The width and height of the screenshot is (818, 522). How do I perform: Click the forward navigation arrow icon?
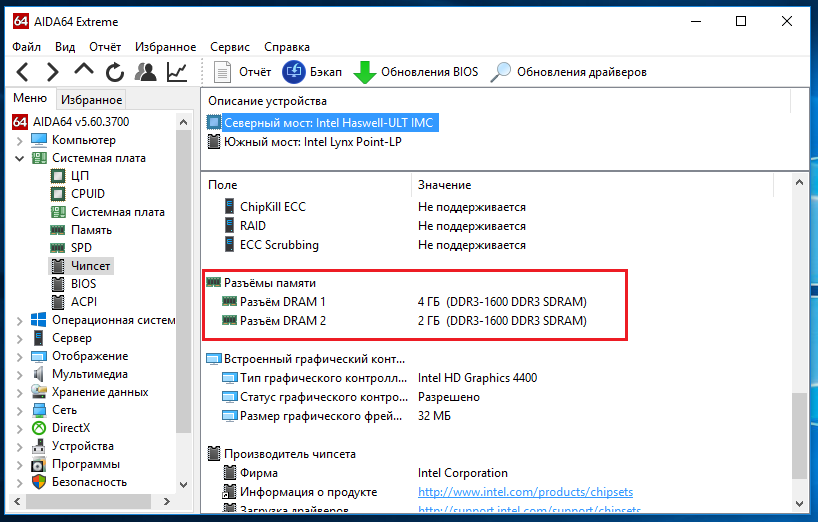tap(52, 72)
